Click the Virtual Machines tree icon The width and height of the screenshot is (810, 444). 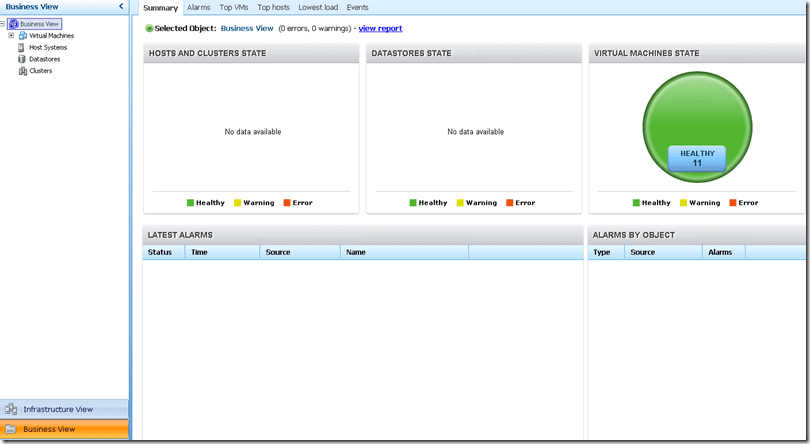[22, 36]
